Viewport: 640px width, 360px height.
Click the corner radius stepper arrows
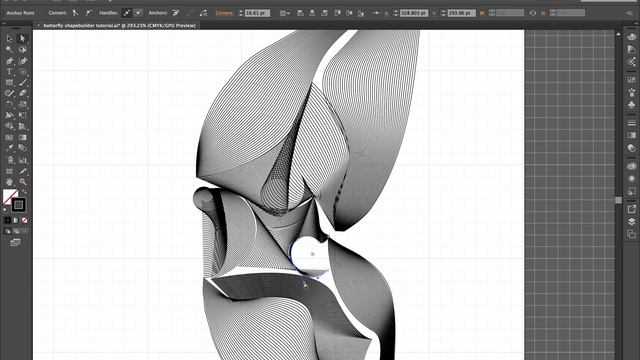click(x=240, y=13)
